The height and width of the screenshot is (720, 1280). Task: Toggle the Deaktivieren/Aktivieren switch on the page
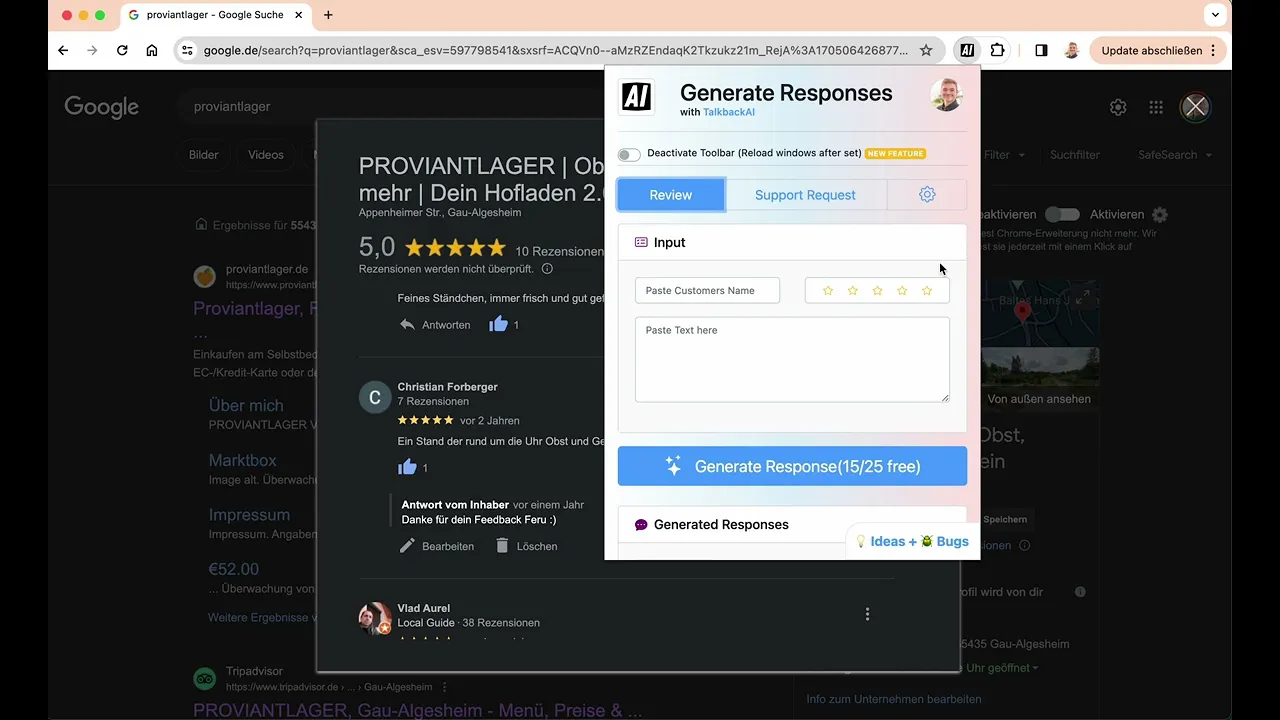pos(1062,214)
